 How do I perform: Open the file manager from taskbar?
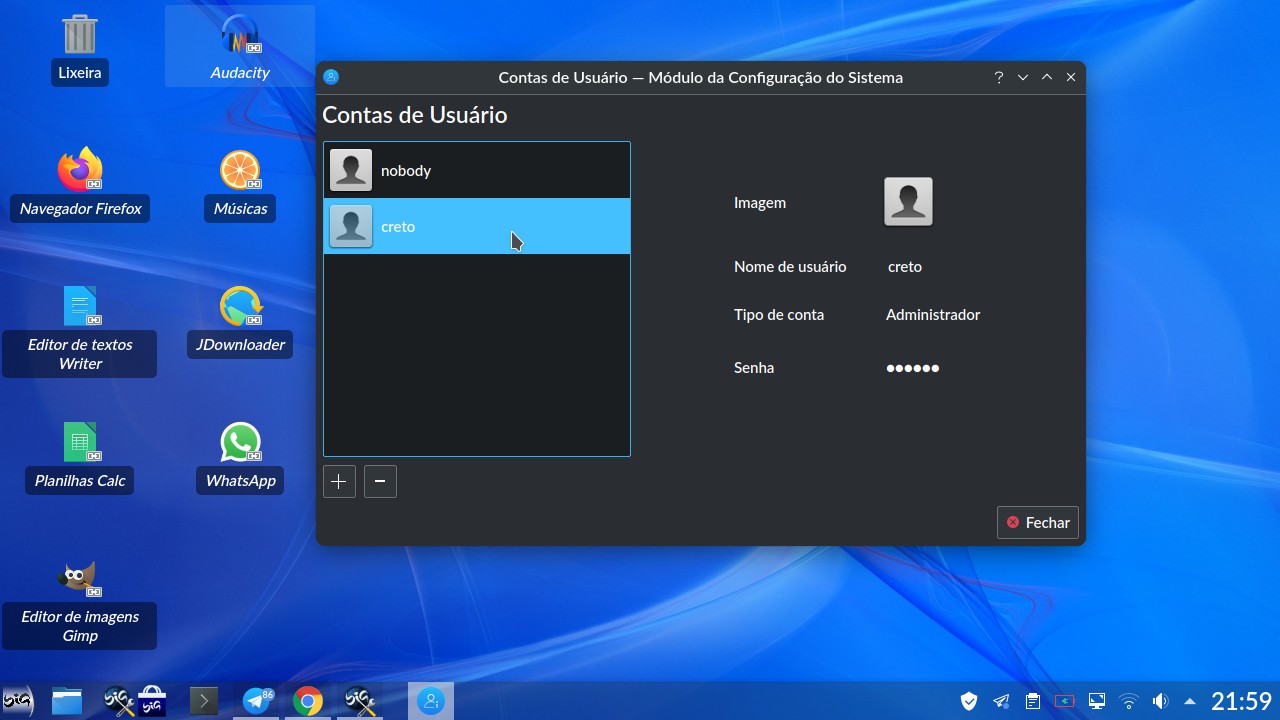[67, 702]
